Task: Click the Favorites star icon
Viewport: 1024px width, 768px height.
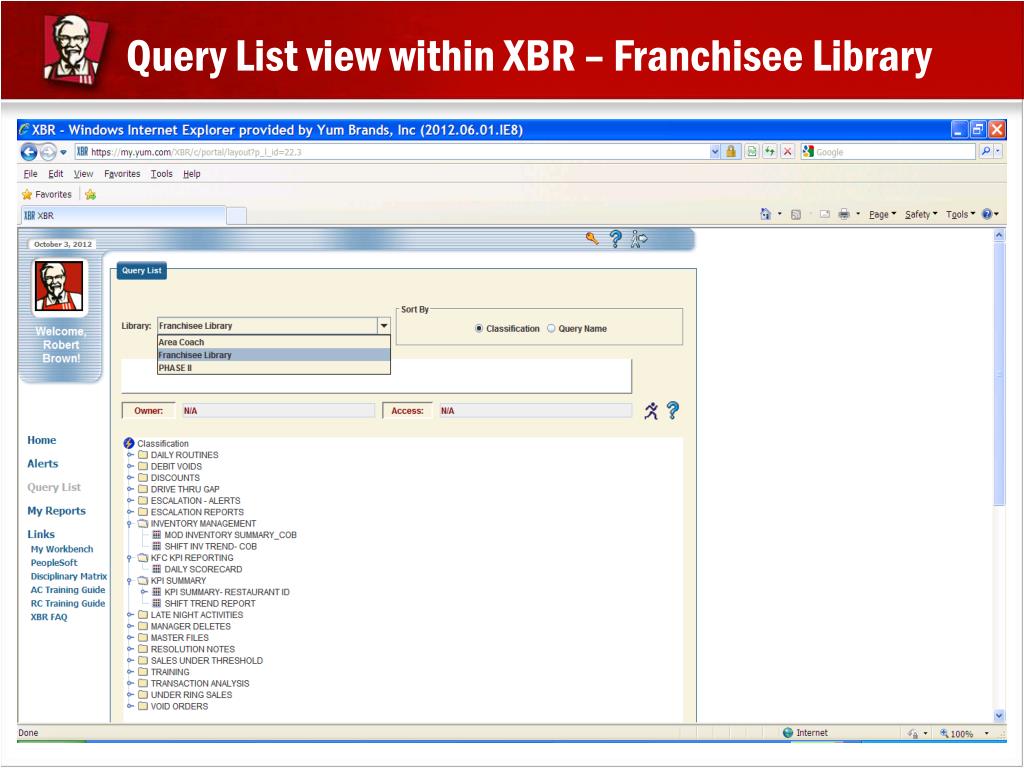Action: coord(27,195)
